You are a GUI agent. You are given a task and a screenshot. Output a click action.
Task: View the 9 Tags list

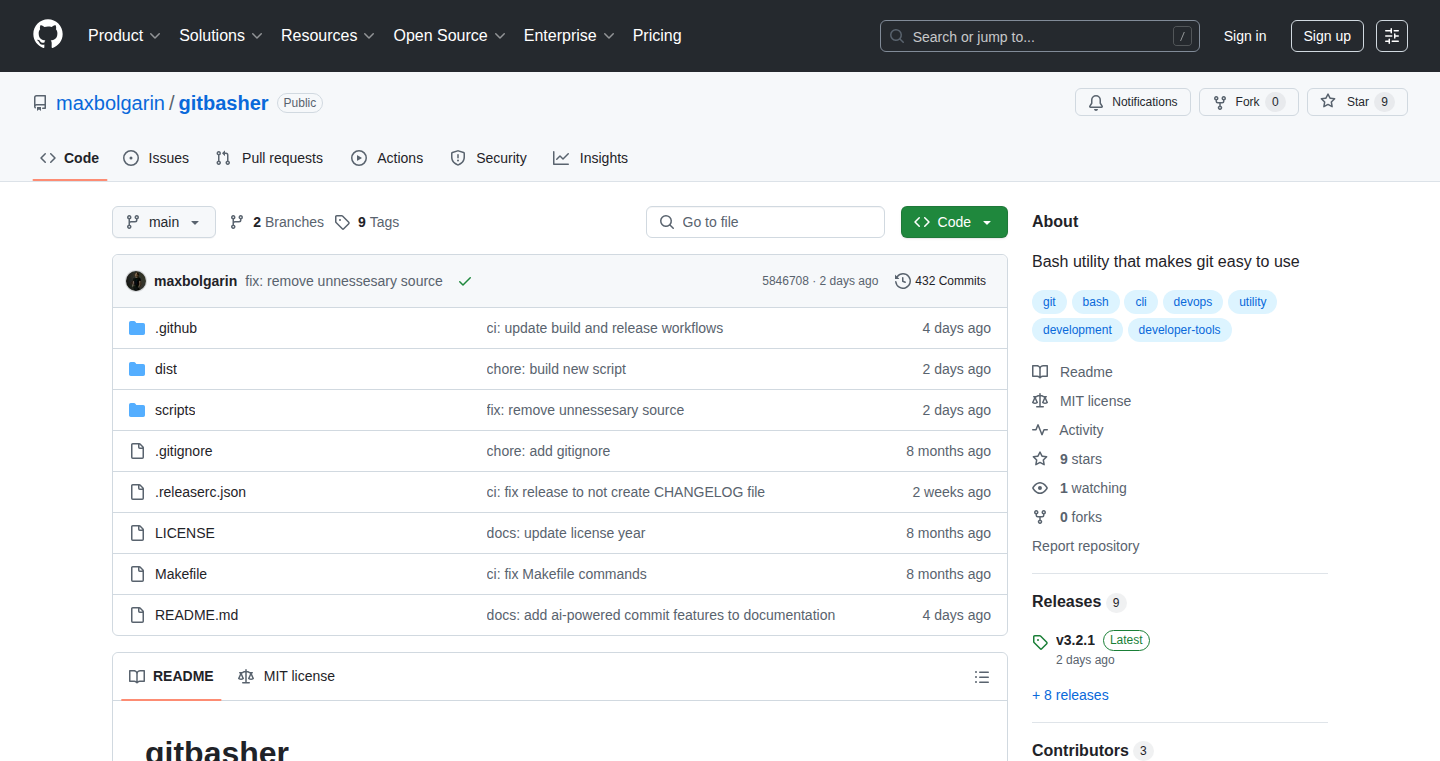click(x=367, y=222)
